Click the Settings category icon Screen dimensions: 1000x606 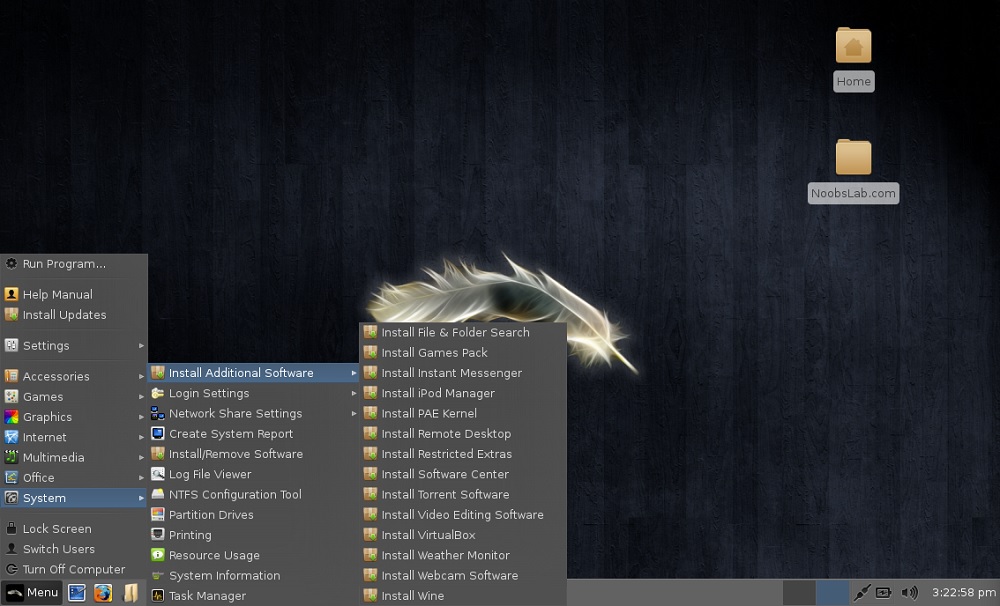click(x=11, y=345)
